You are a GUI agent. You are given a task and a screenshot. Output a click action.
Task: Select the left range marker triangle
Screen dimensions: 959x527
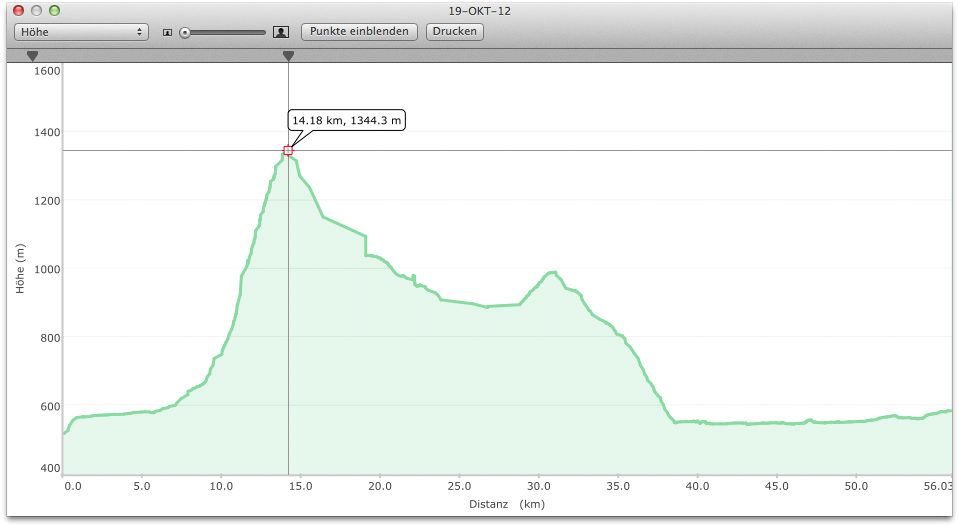[x=32, y=57]
